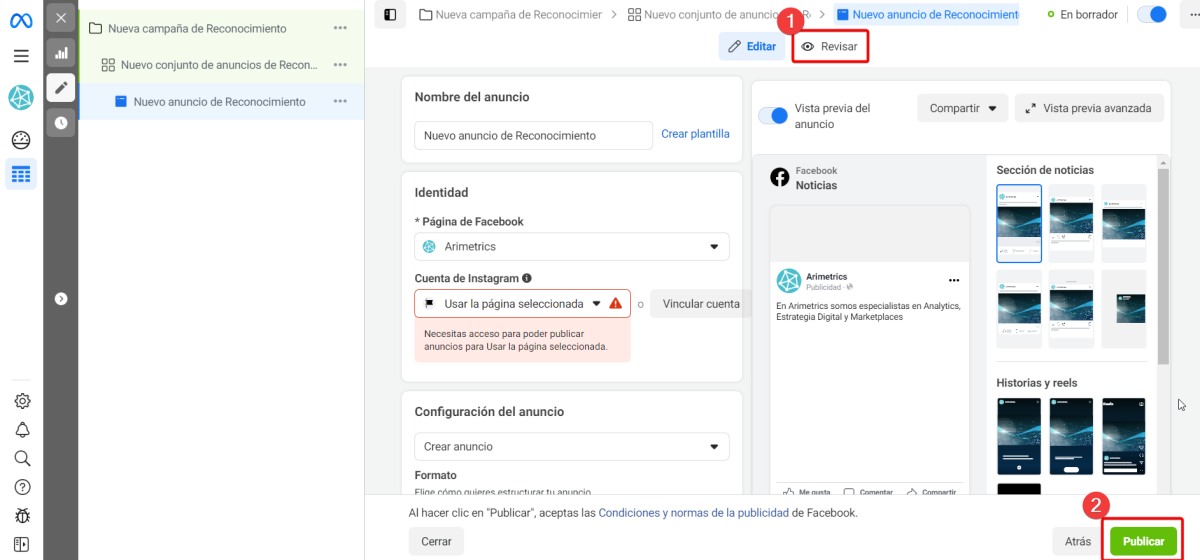The height and width of the screenshot is (560, 1200).
Task: Select third Historias y reels thumbnail
Action: click(x=1124, y=436)
